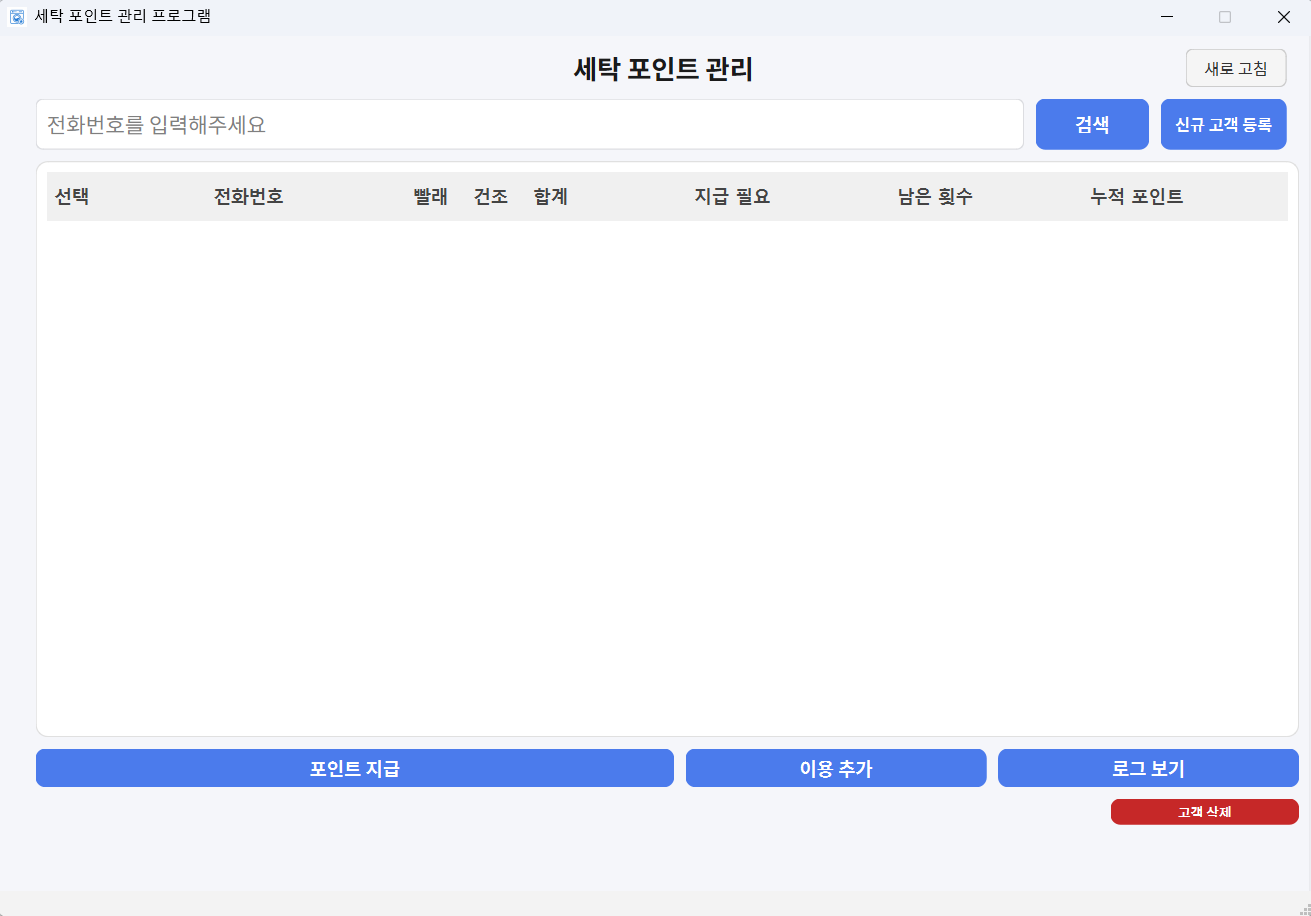Click the 누적 포인트 column header
The width and height of the screenshot is (1311, 916).
coord(1137,197)
